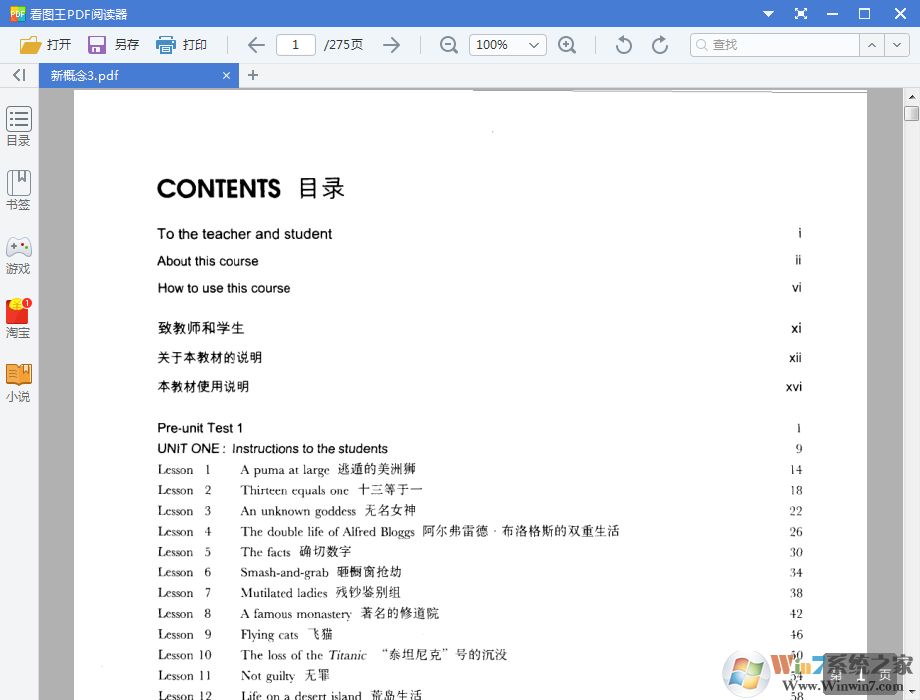Go to previous page arrow
The height and width of the screenshot is (700, 920).
coord(256,45)
